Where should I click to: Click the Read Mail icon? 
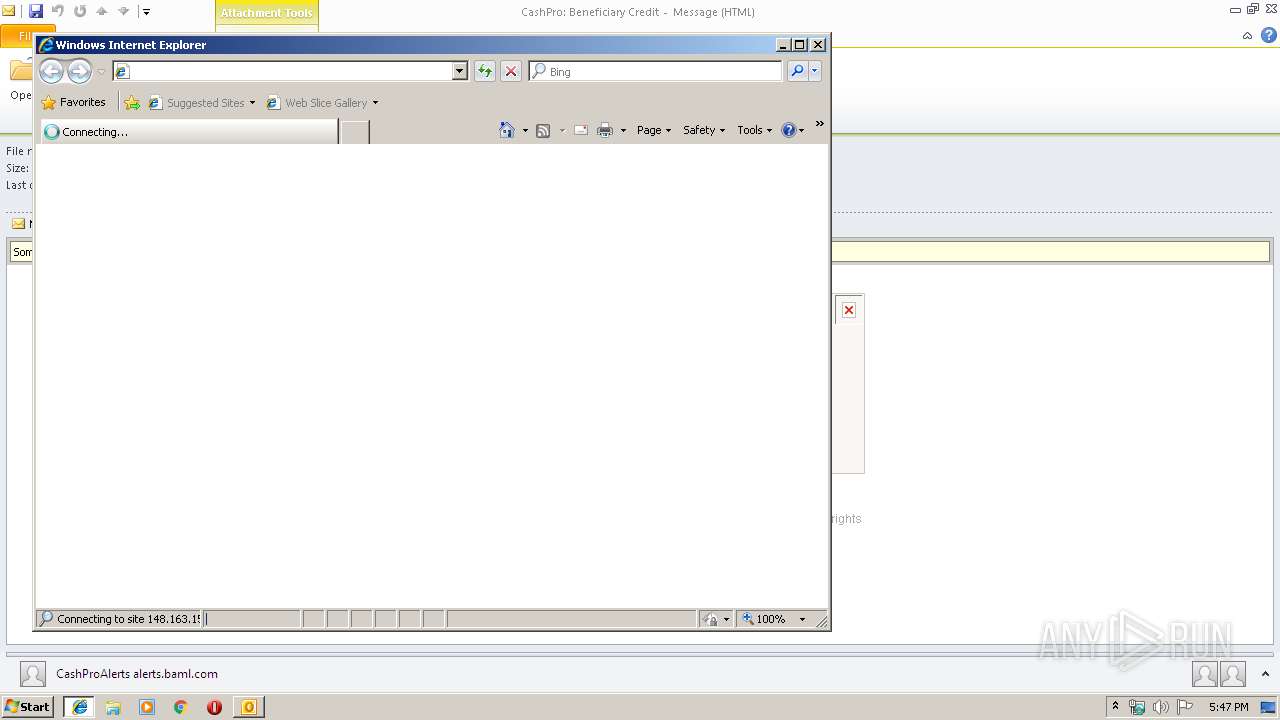pyautogui.click(x=581, y=130)
